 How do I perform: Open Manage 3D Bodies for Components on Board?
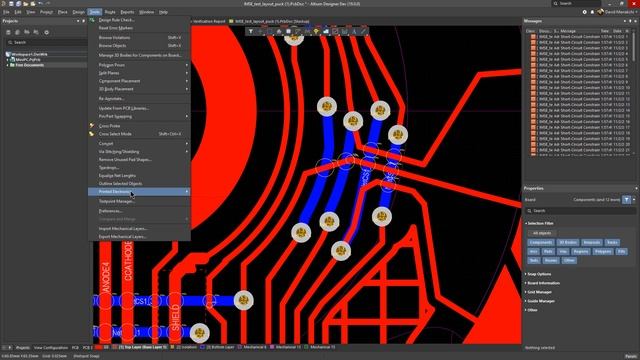pyautogui.click(x=139, y=55)
